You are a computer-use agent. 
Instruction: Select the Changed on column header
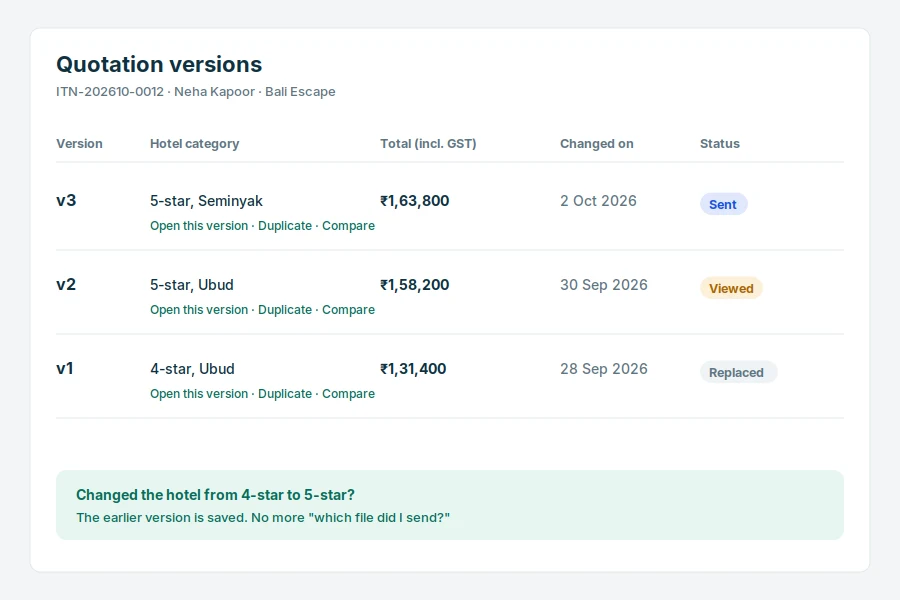(x=596, y=144)
